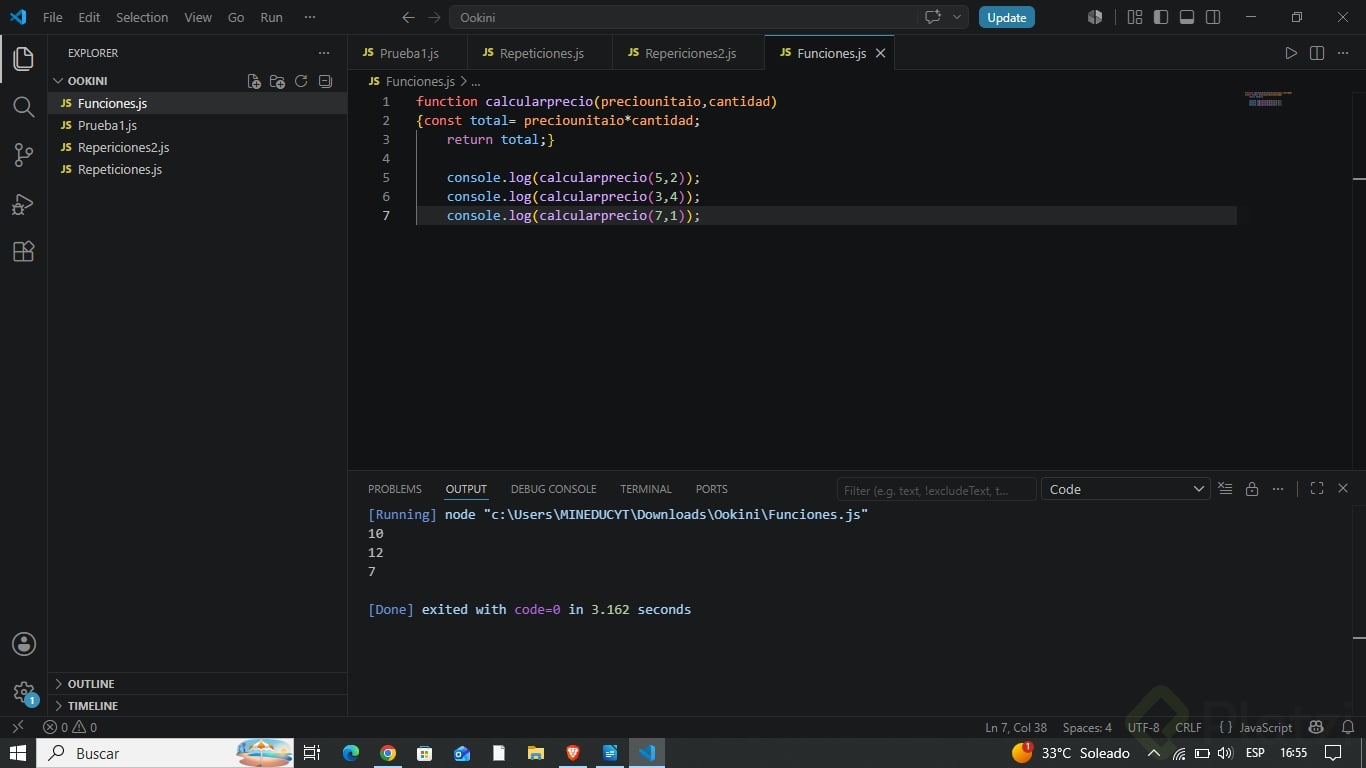Open Output panel more actions ellipsis
The width and height of the screenshot is (1366, 768).
pyautogui.click(x=1278, y=489)
